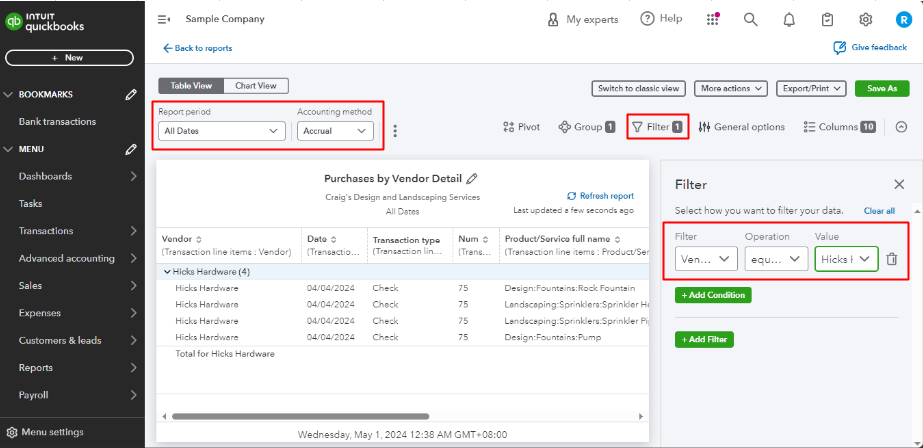Viewport: 923px width, 448px height.
Task: Click Clear all in the Filter panel
Action: click(879, 211)
